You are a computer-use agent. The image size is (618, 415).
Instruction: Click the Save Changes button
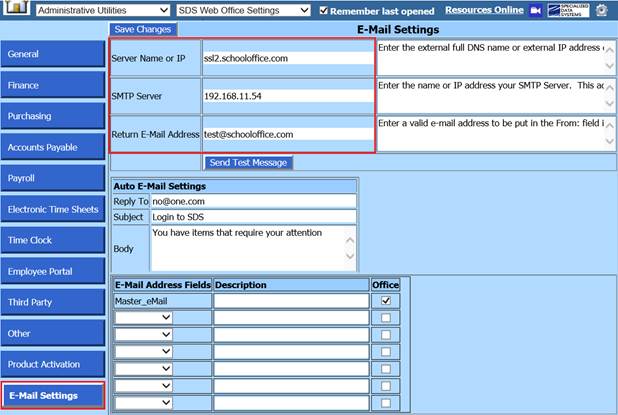(x=142, y=30)
